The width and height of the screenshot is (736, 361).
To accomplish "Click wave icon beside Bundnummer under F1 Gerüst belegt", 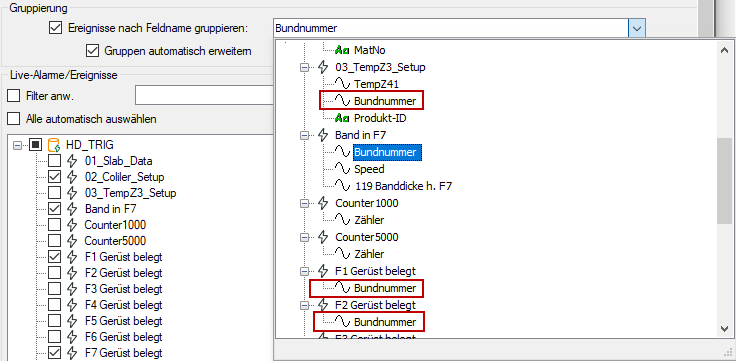I will (343, 288).
